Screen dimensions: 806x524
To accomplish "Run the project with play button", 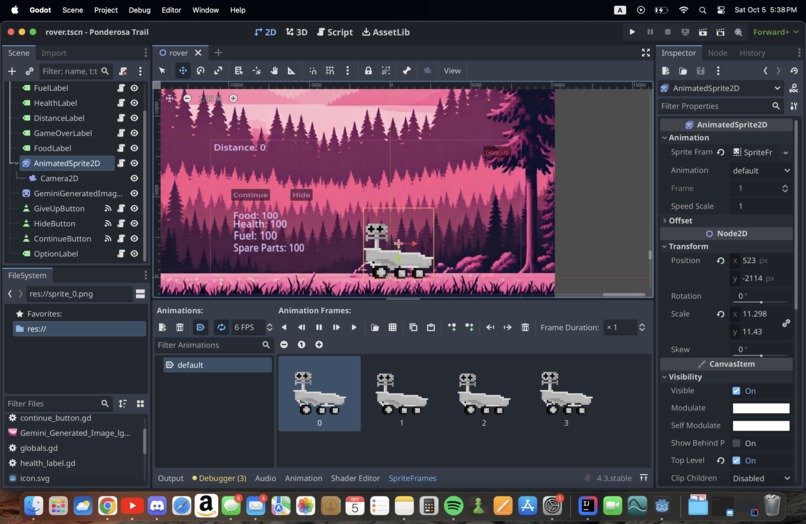I will 632,32.
